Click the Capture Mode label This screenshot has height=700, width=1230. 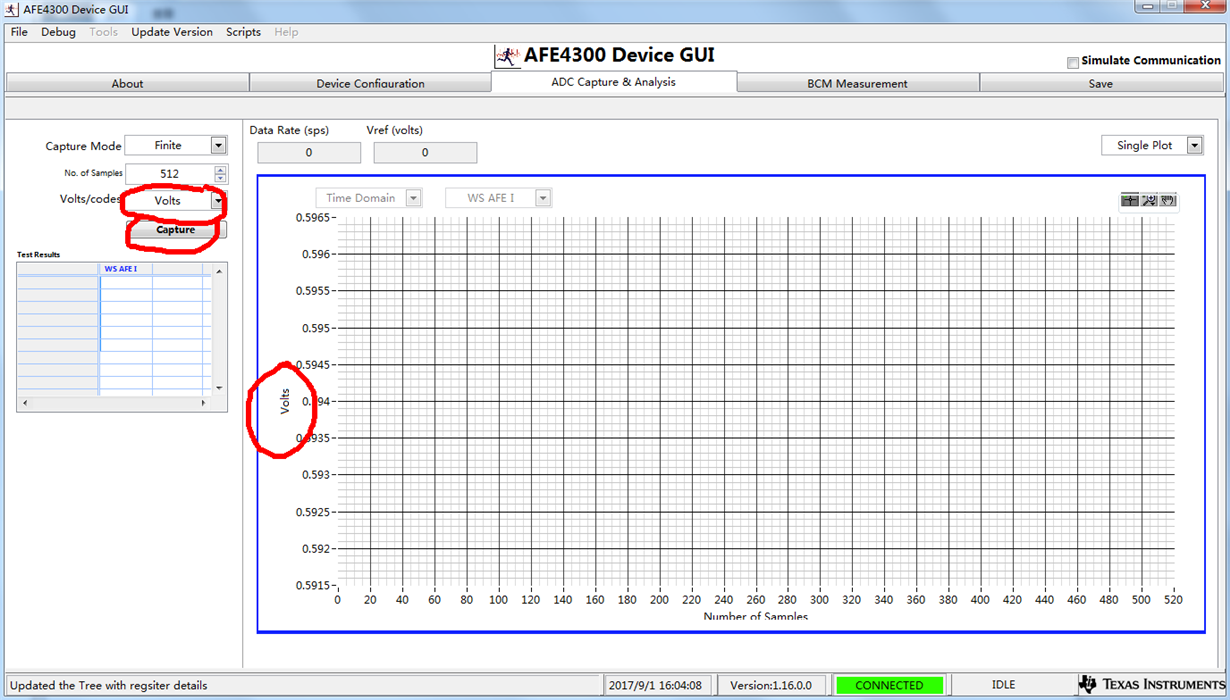tap(83, 146)
